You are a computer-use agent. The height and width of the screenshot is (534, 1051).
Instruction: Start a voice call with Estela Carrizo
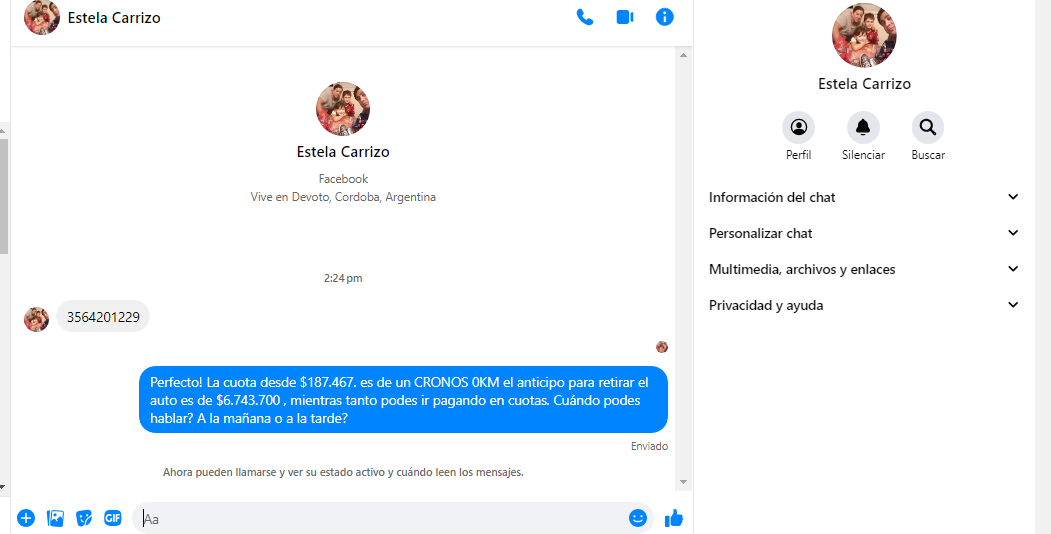tap(585, 17)
